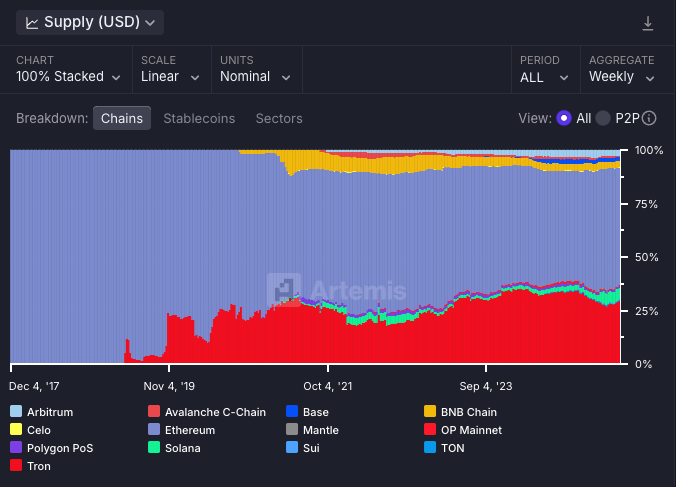
Task: Click the line chart icon beside Supply (USD)
Action: [x=32, y=23]
